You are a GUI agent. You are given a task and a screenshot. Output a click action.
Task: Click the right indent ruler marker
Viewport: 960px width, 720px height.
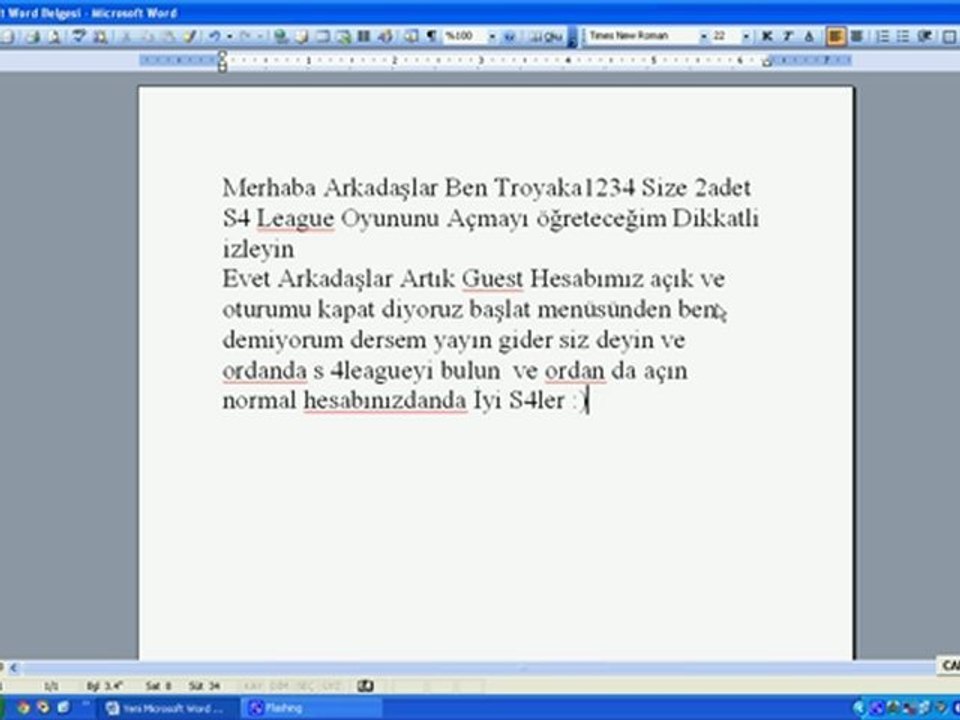[x=767, y=62]
